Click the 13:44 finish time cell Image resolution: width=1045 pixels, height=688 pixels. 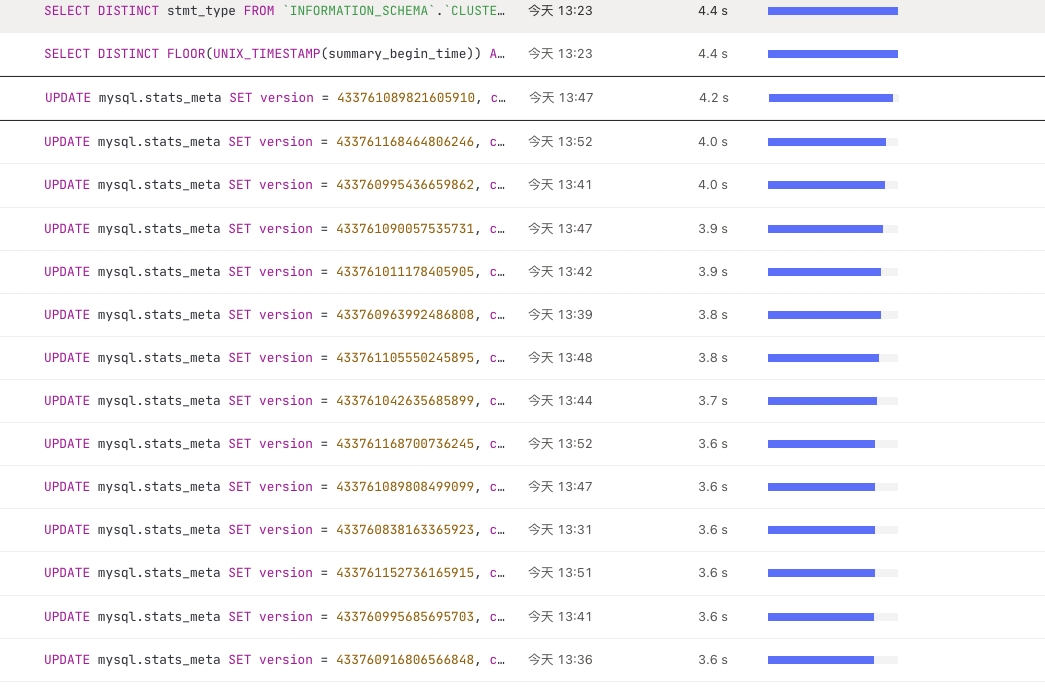pos(560,401)
